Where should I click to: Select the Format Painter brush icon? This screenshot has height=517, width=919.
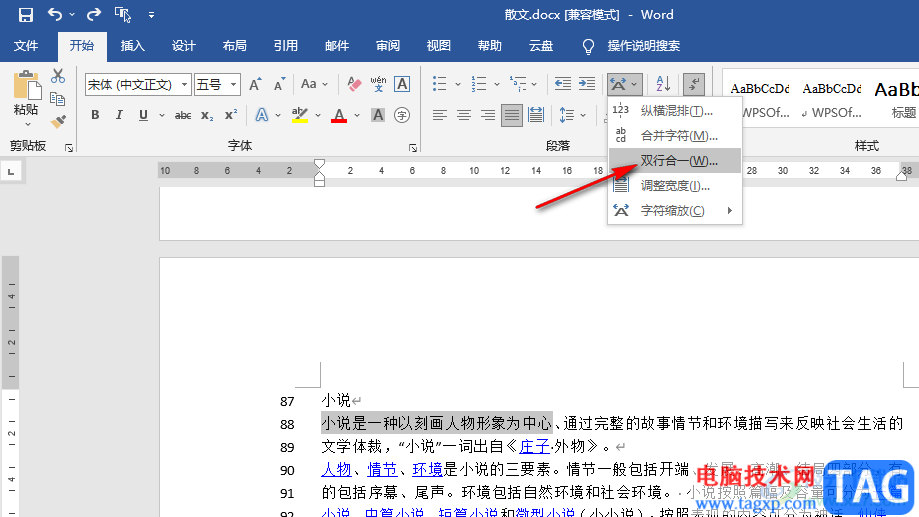(x=57, y=122)
